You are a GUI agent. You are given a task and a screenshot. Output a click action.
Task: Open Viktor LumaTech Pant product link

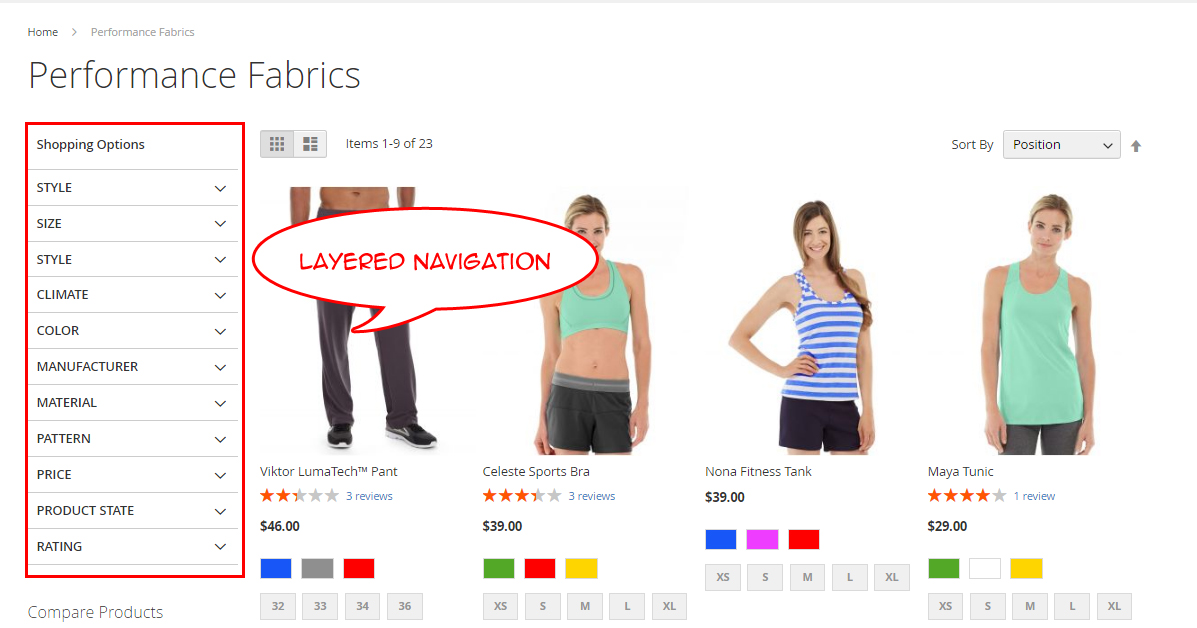click(x=329, y=472)
